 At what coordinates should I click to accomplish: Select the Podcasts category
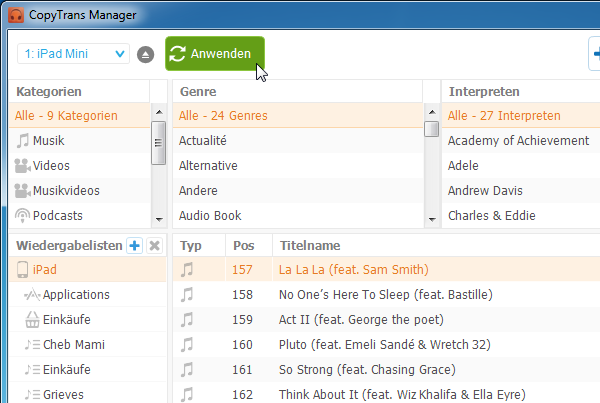click(x=79, y=215)
